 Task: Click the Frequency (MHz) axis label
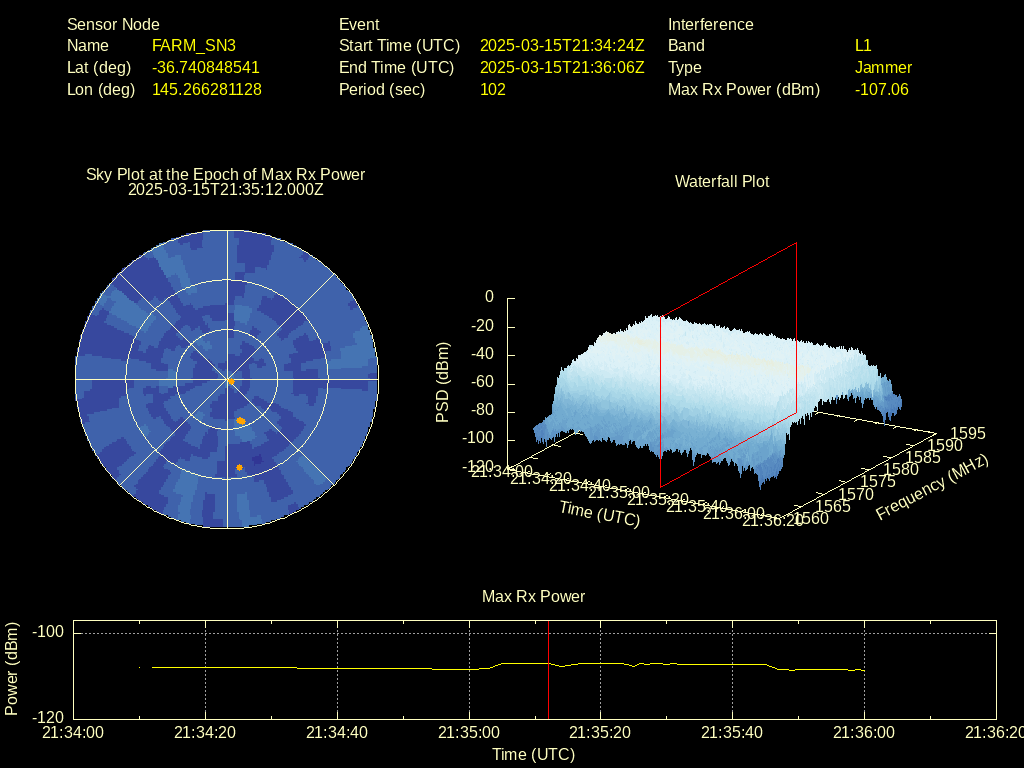coord(931,487)
